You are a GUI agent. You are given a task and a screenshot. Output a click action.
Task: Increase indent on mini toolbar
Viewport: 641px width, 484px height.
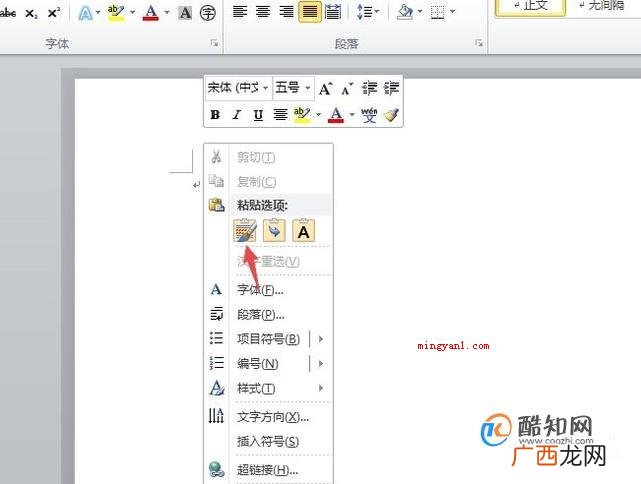point(391,88)
